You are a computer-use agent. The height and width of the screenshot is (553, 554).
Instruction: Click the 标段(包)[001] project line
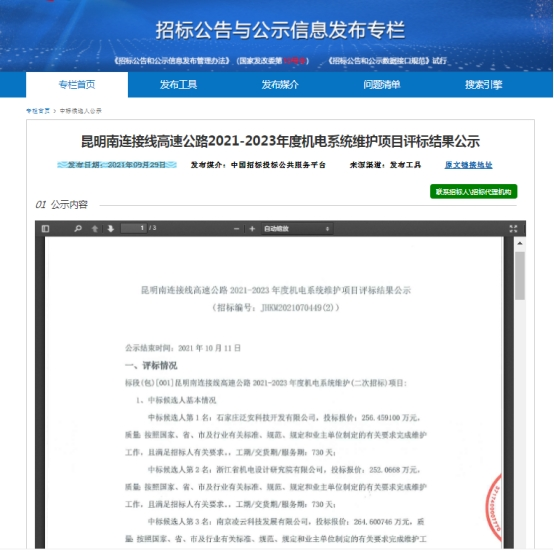pyautogui.click(x=266, y=383)
